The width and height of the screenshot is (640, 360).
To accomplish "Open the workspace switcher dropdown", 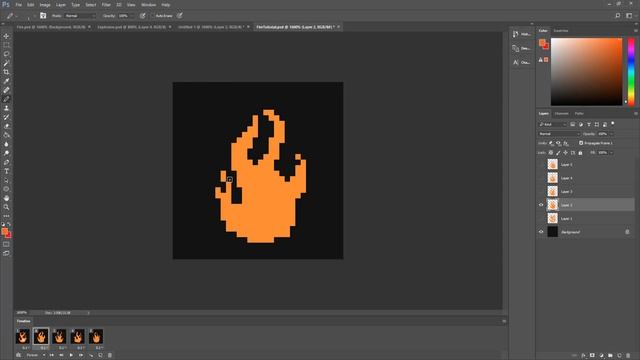I will point(629,16).
